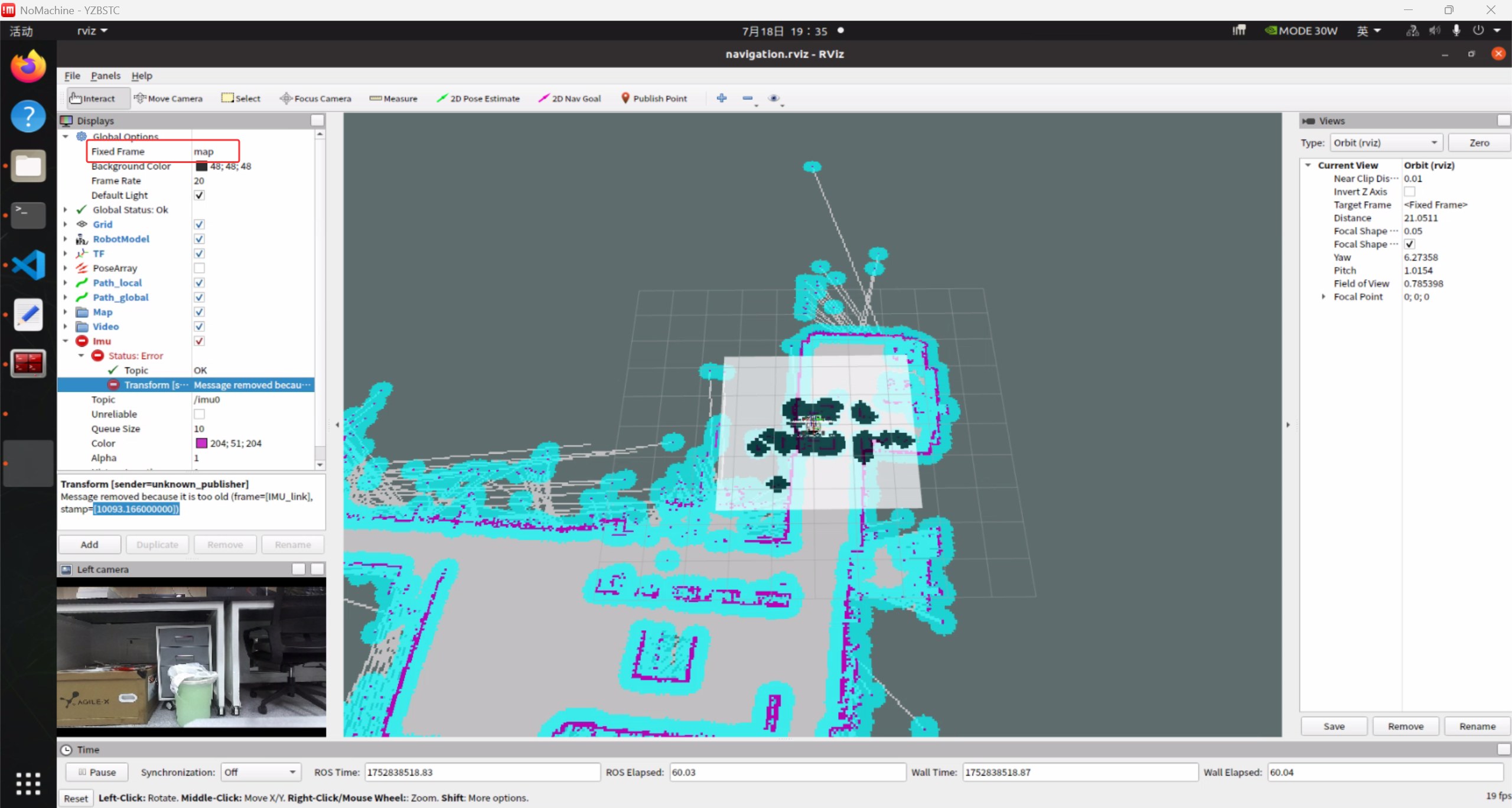
Task: Click the Move Camera tool
Action: (x=168, y=99)
